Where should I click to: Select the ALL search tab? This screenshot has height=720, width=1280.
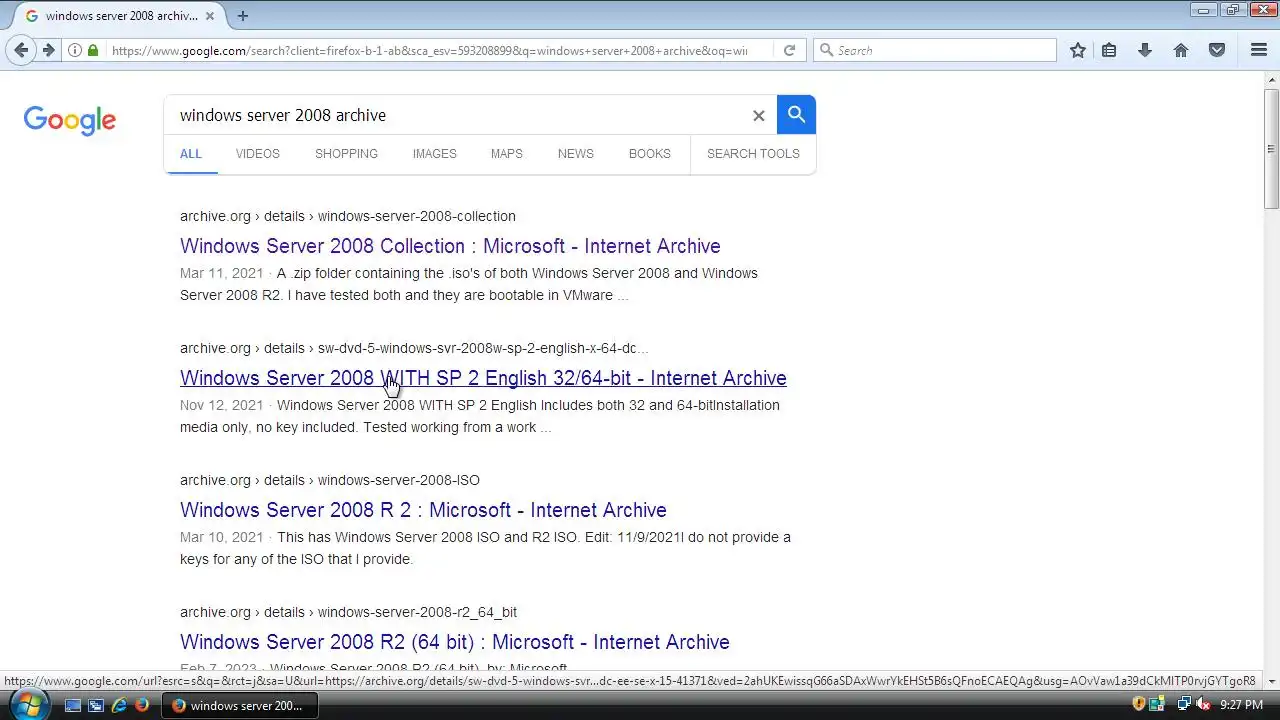click(x=191, y=154)
